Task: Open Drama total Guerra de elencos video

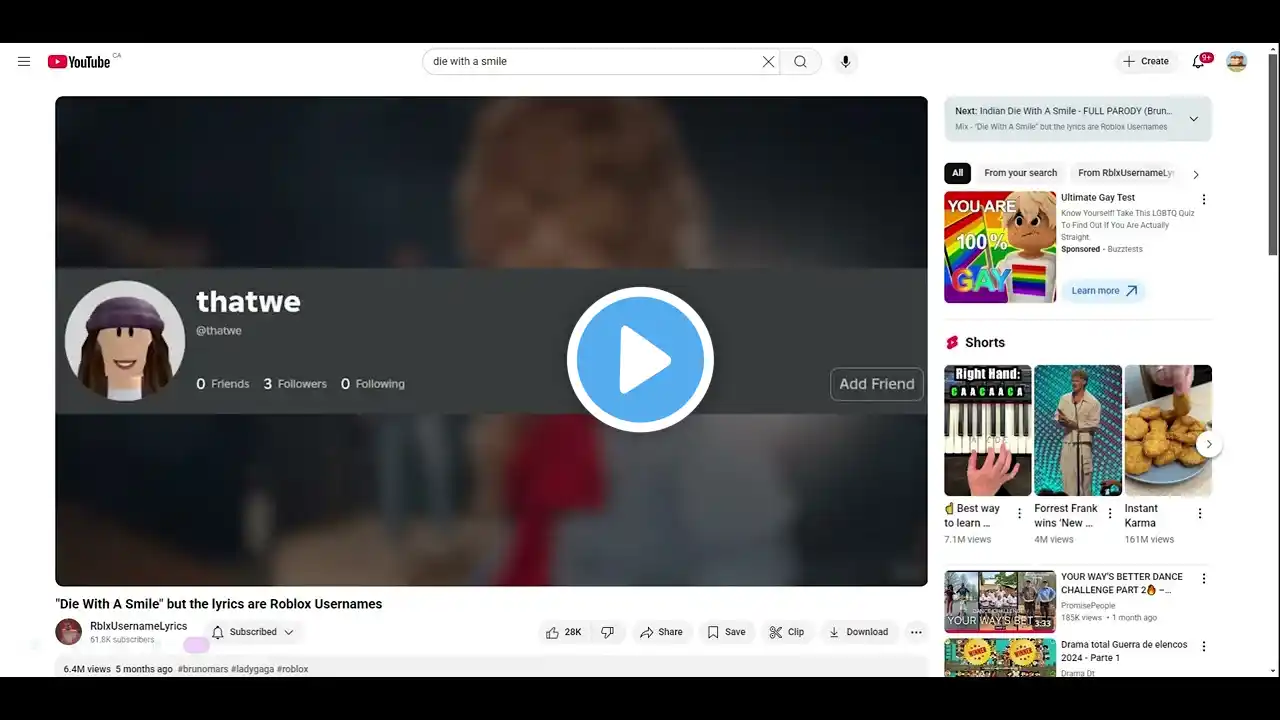Action: tap(1000, 658)
